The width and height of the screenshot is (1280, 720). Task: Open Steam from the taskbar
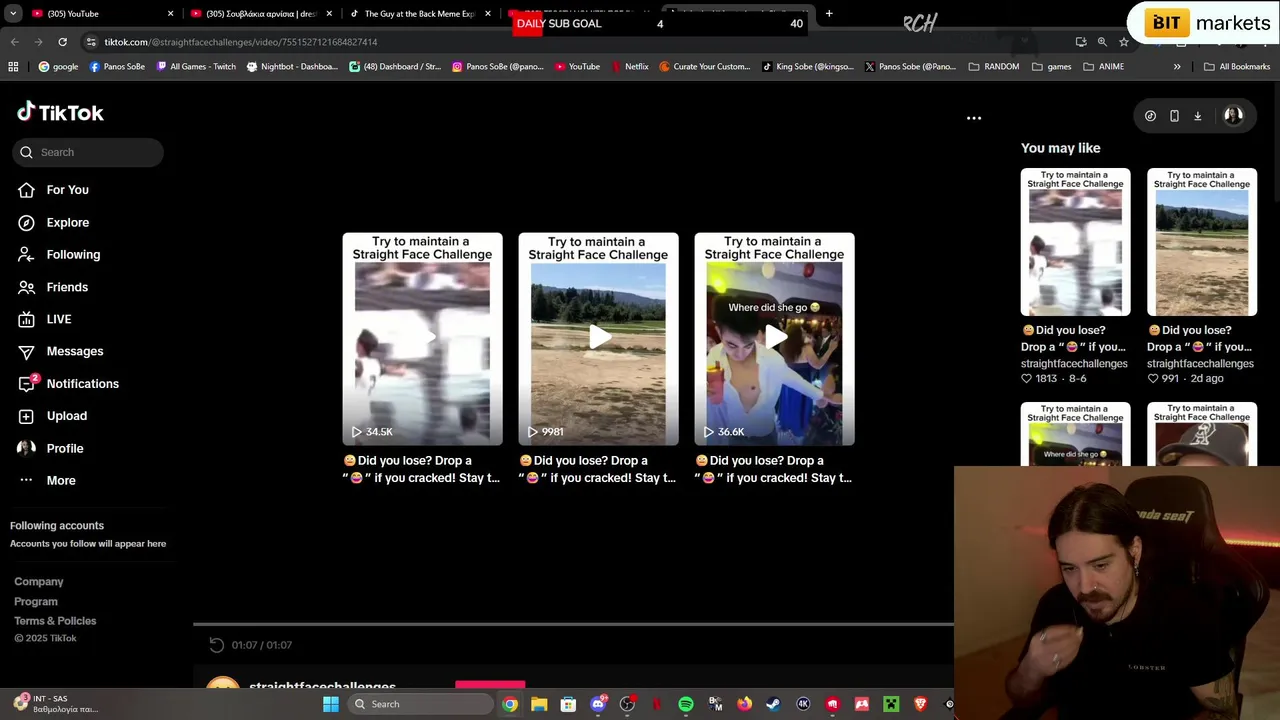(x=773, y=704)
